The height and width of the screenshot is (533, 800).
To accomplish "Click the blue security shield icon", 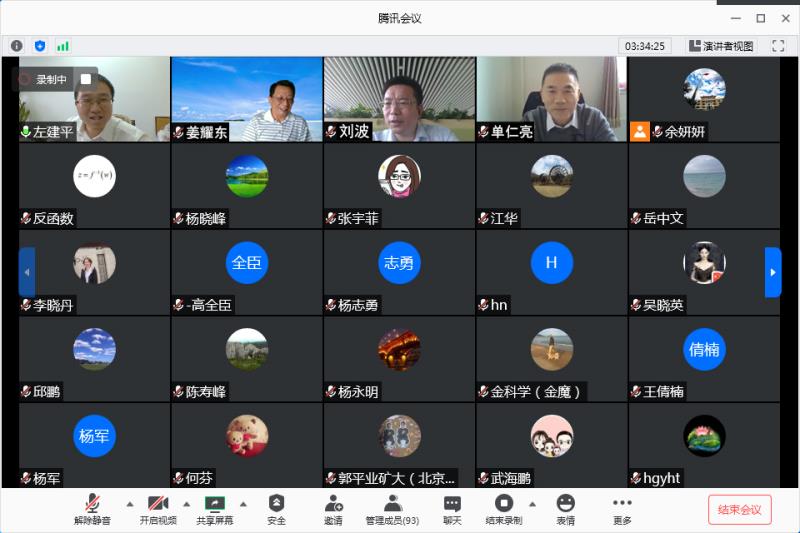I will coord(40,46).
